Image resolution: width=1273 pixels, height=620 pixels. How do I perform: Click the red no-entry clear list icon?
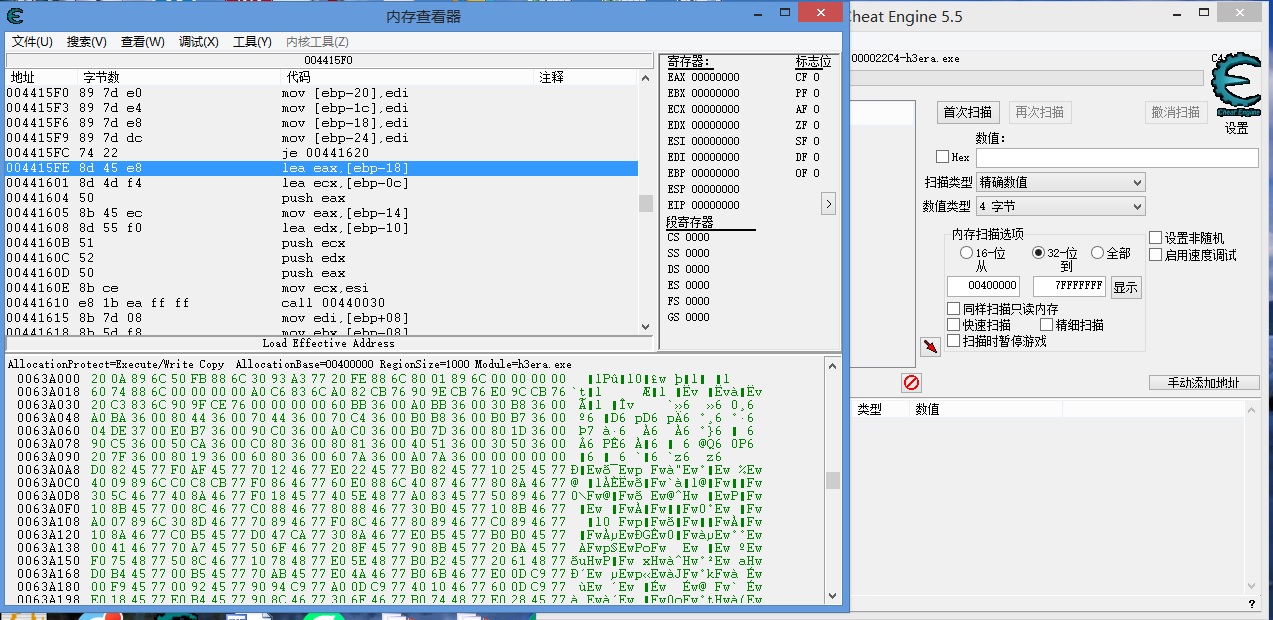(911, 383)
